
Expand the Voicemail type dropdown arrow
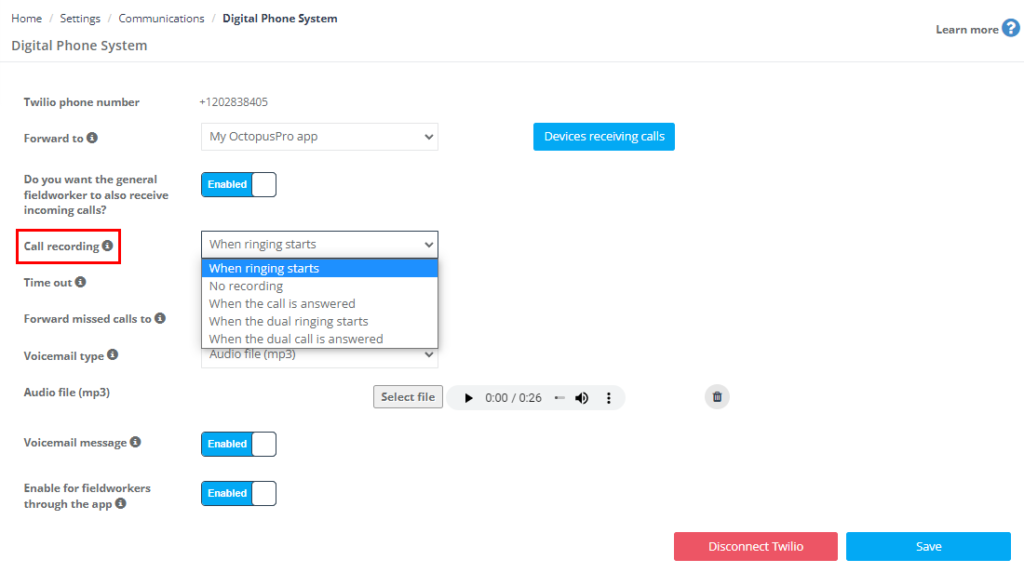tap(428, 355)
